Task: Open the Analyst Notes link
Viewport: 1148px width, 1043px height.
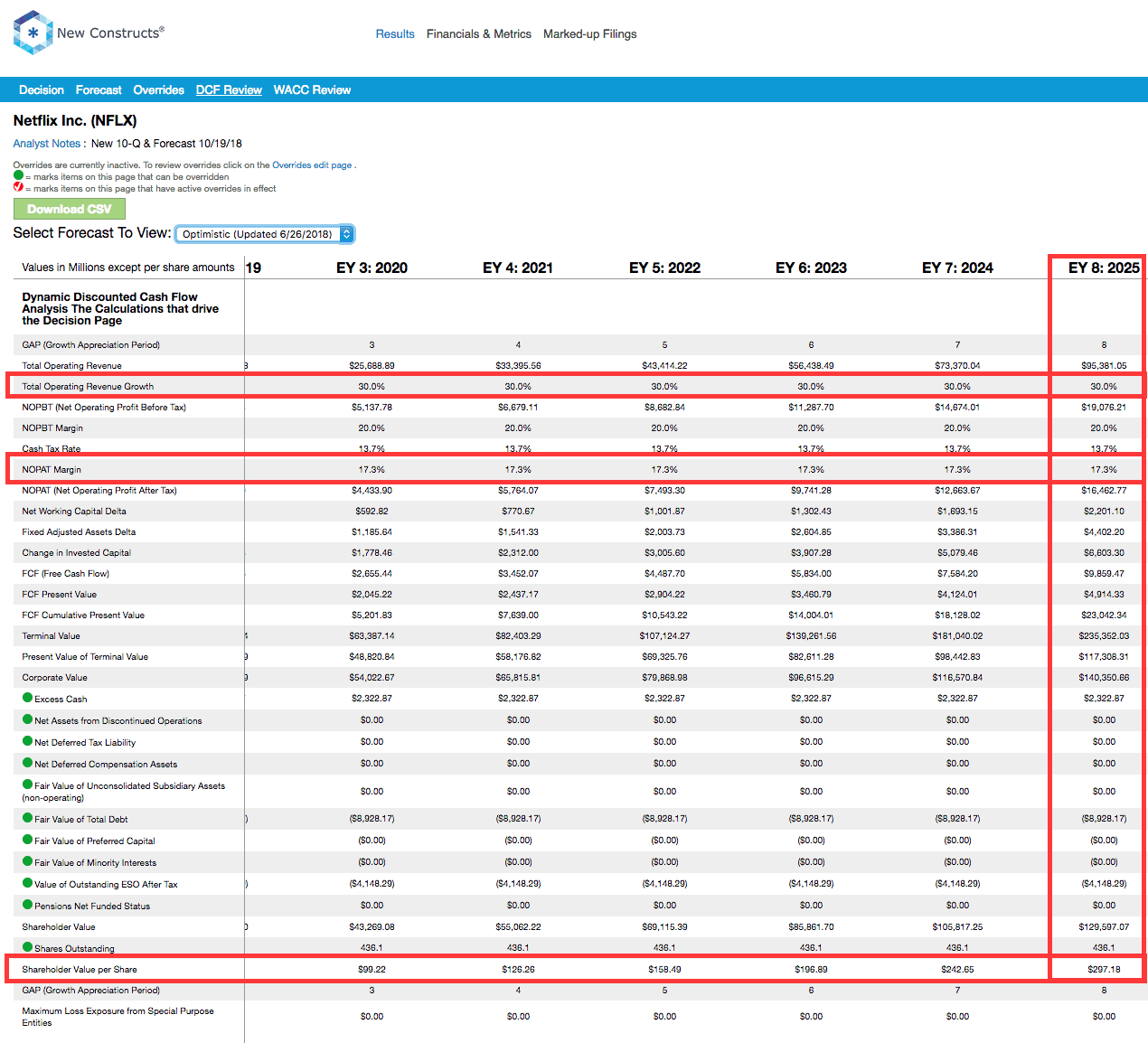Action: coord(47,143)
